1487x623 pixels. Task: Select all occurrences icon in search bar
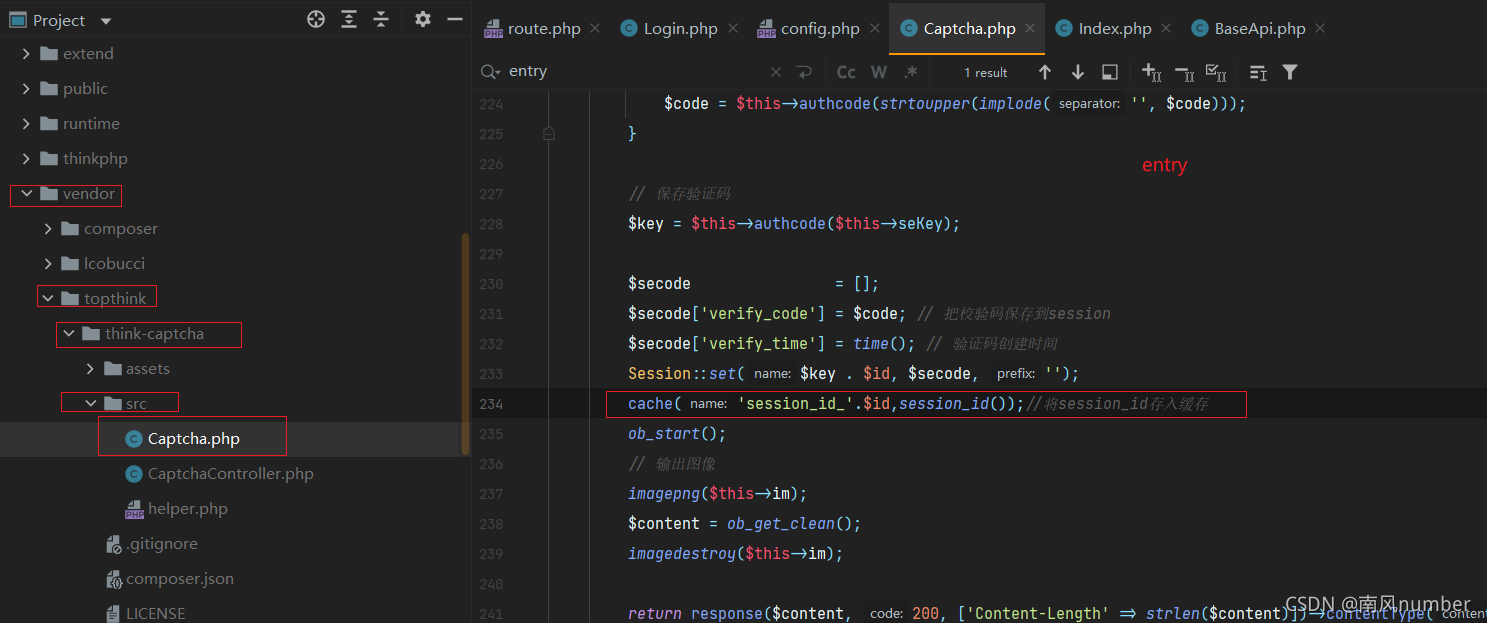(1216, 72)
